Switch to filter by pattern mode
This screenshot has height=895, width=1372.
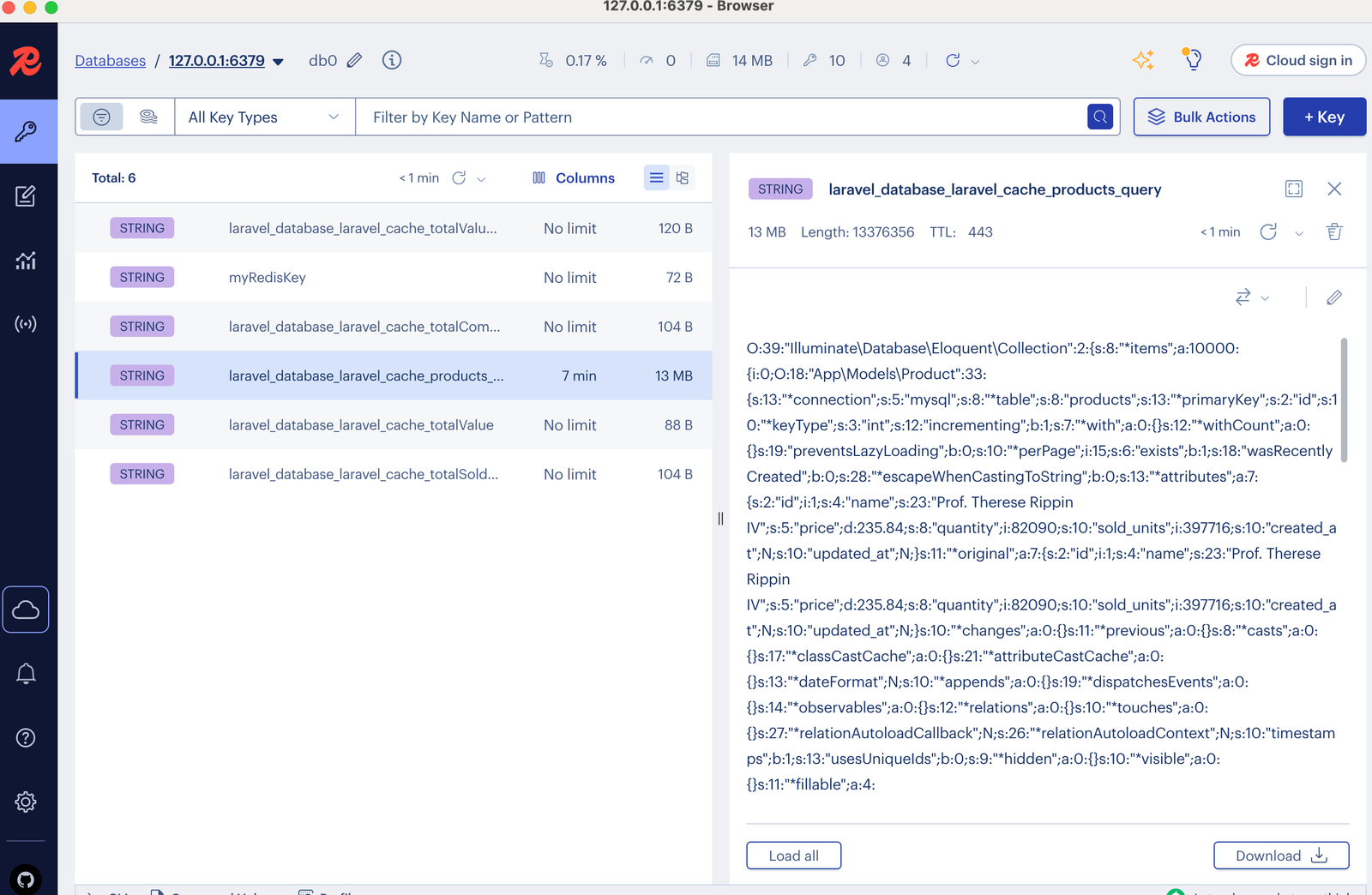[101, 117]
